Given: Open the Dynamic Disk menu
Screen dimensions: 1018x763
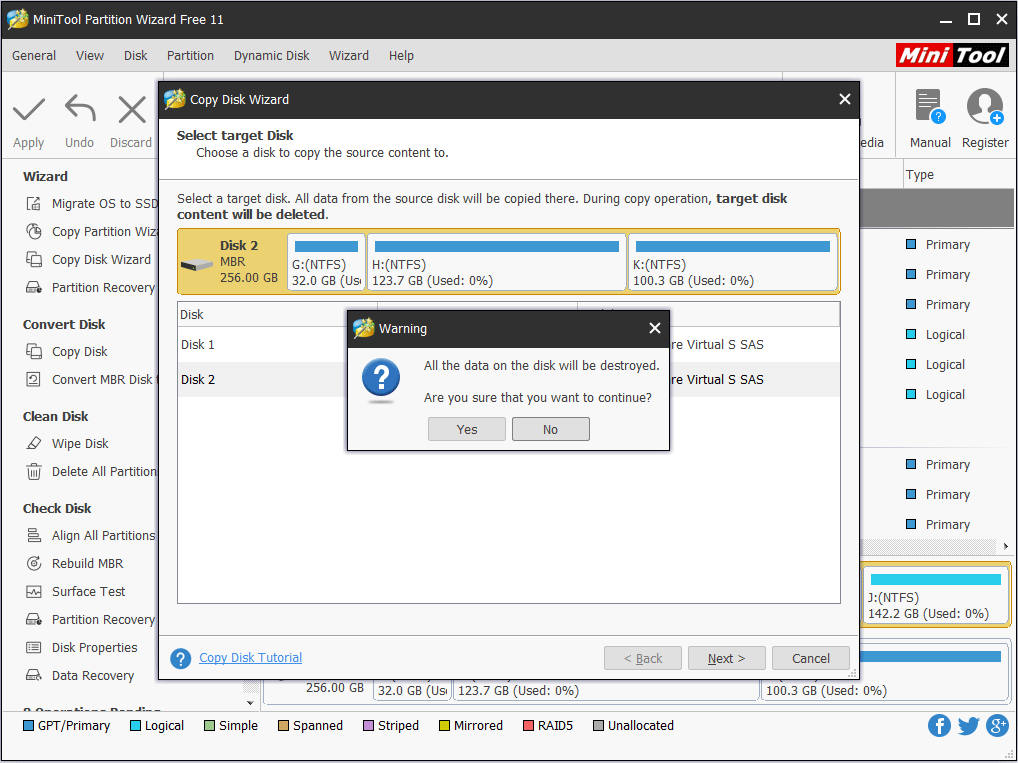Looking at the screenshot, I should (x=271, y=56).
